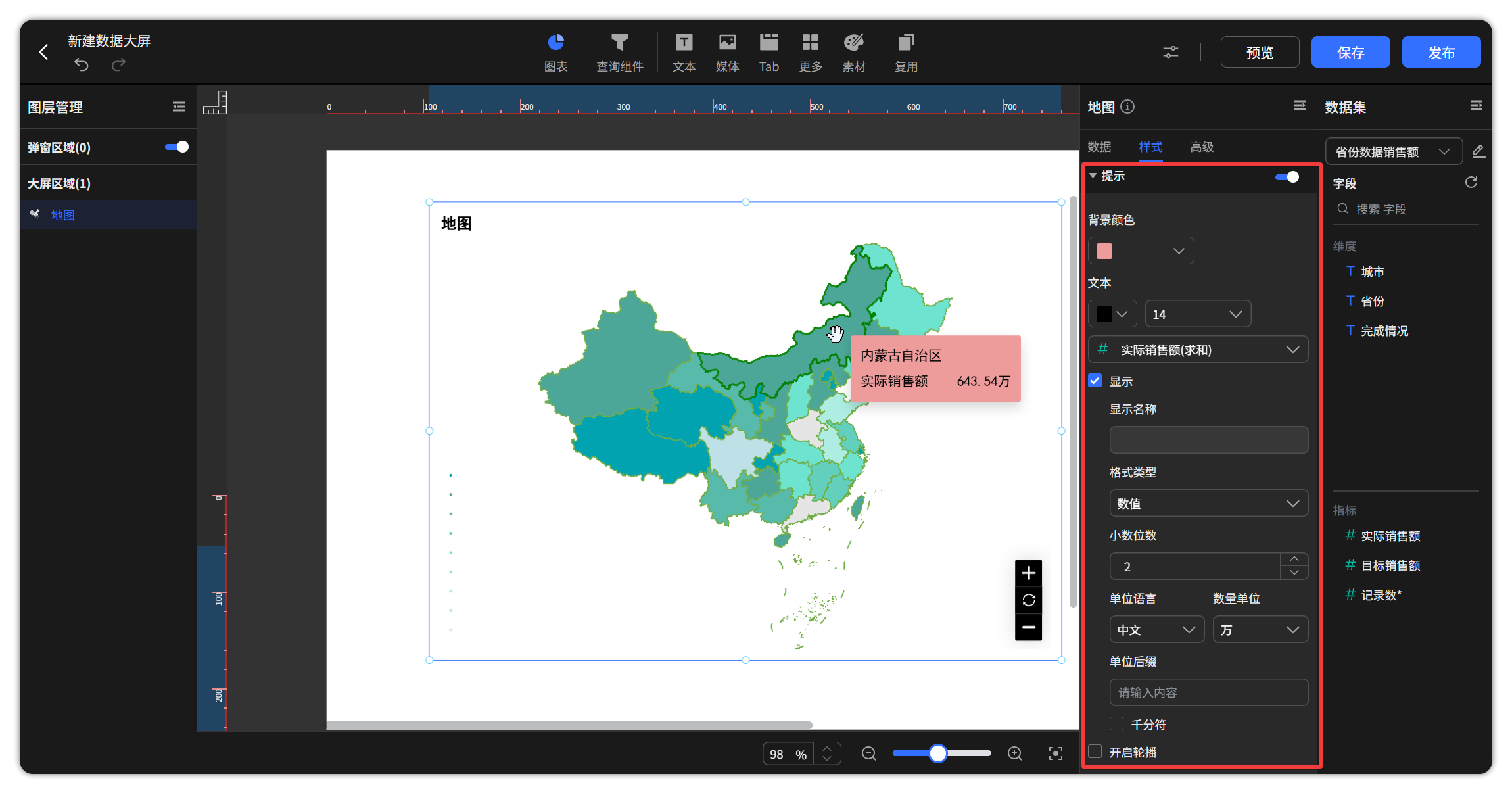1512x787 pixels.
Task: Zoom in the canvas with magnifier plus
Action: (x=1014, y=753)
